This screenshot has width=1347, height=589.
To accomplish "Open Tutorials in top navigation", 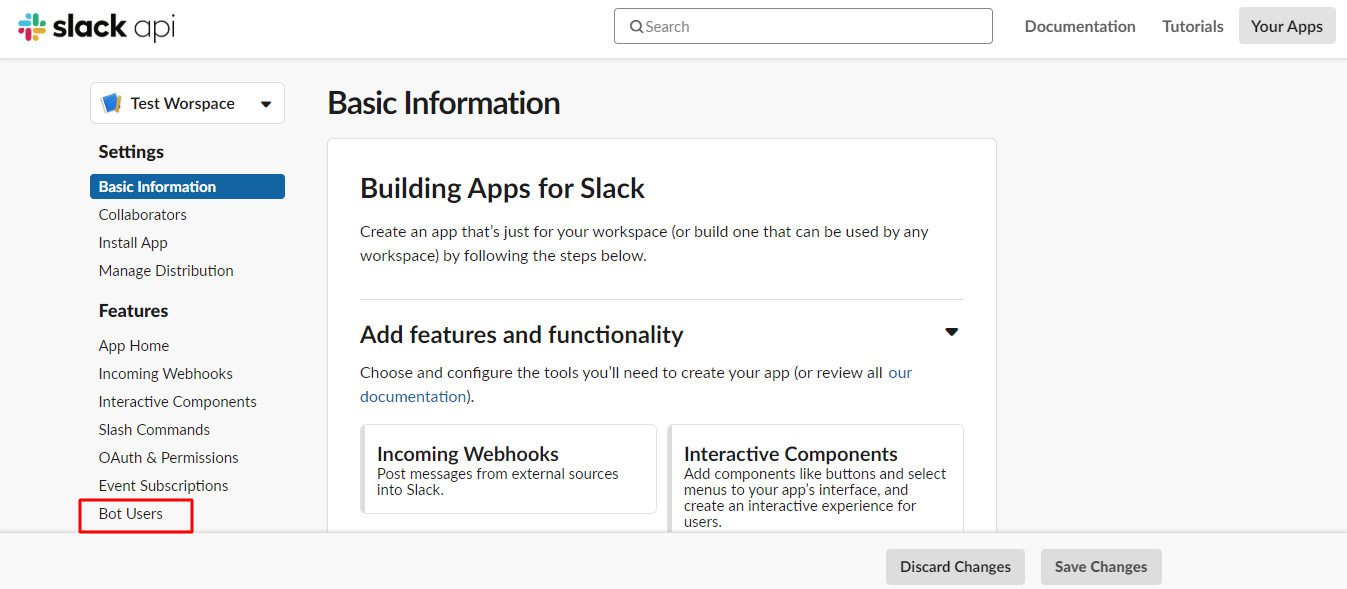I will click(x=1192, y=27).
